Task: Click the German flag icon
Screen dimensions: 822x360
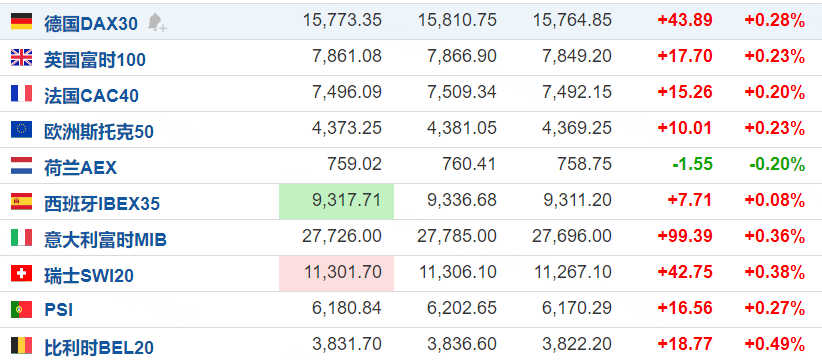Action: coord(21,21)
